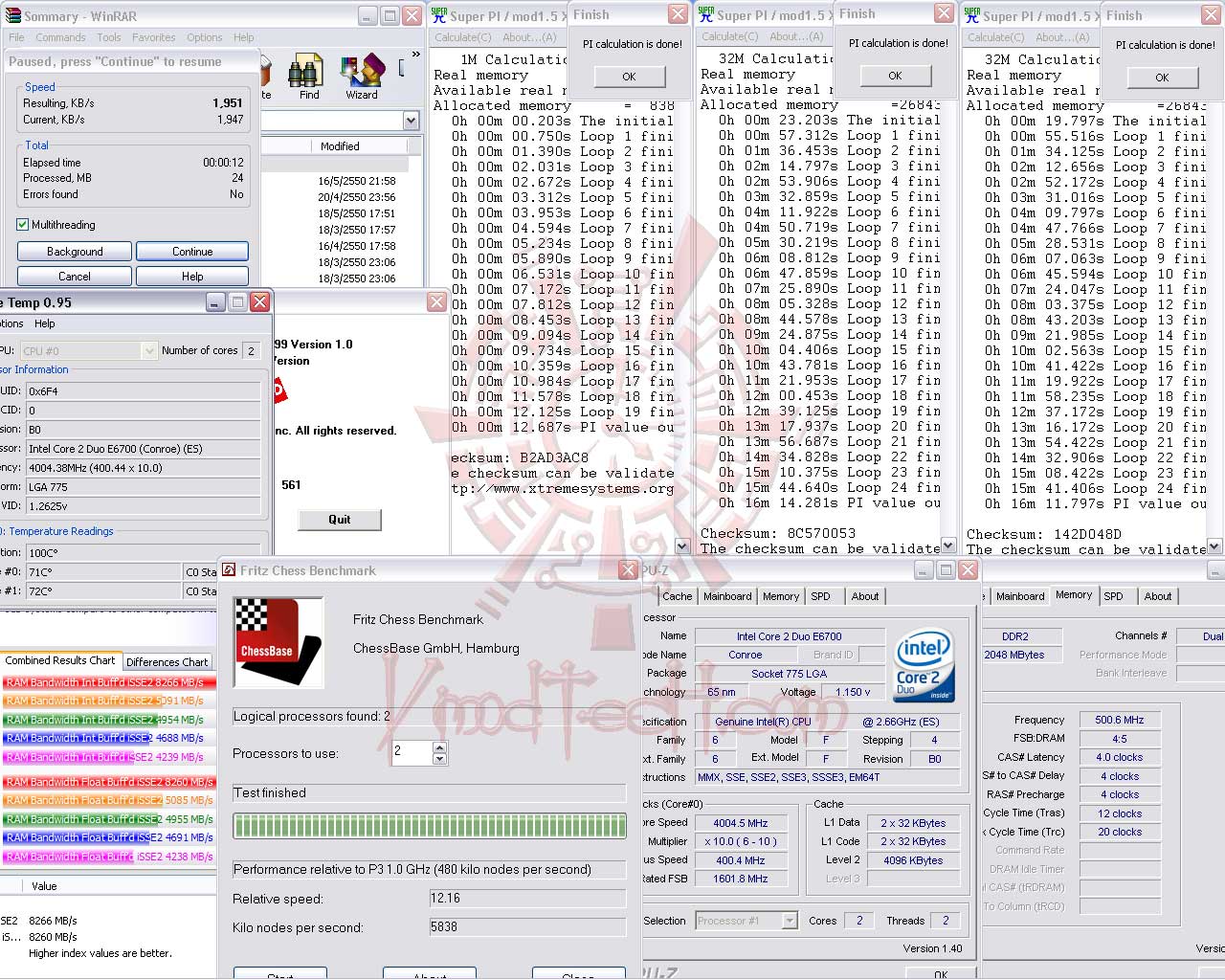Image resolution: width=1225 pixels, height=980 pixels.
Task: Open About...(A) menu in the middle Super PI window
Action: coord(796,36)
